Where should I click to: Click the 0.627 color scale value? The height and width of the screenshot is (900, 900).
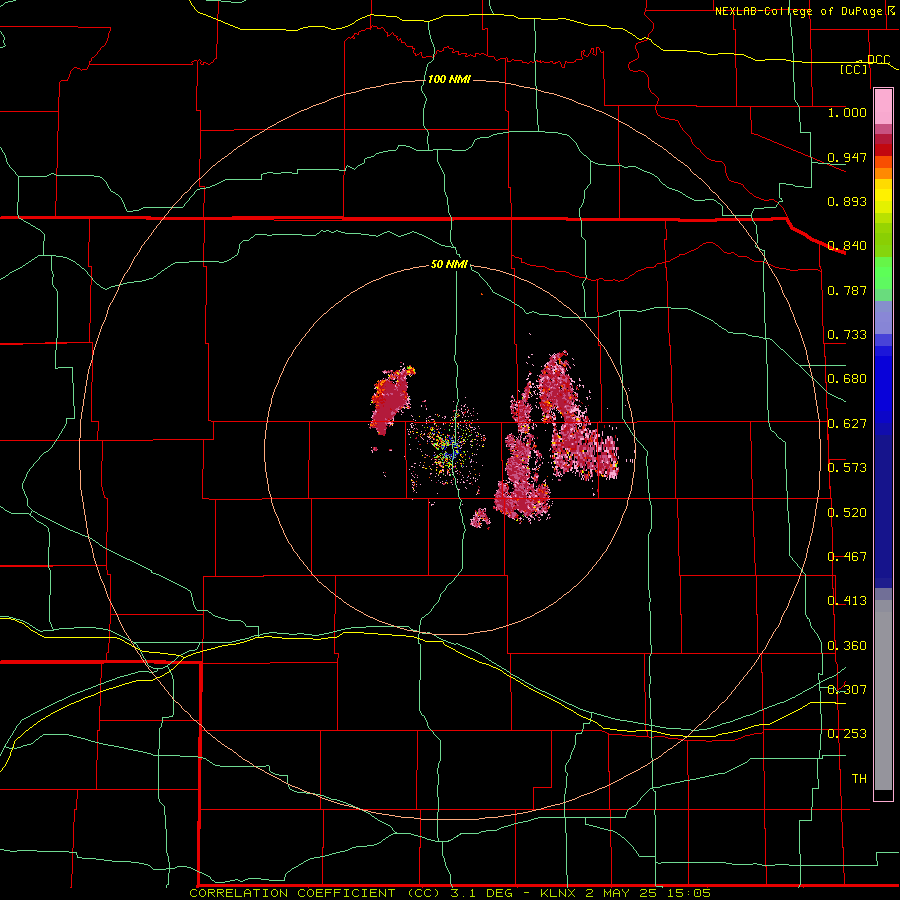click(x=847, y=424)
